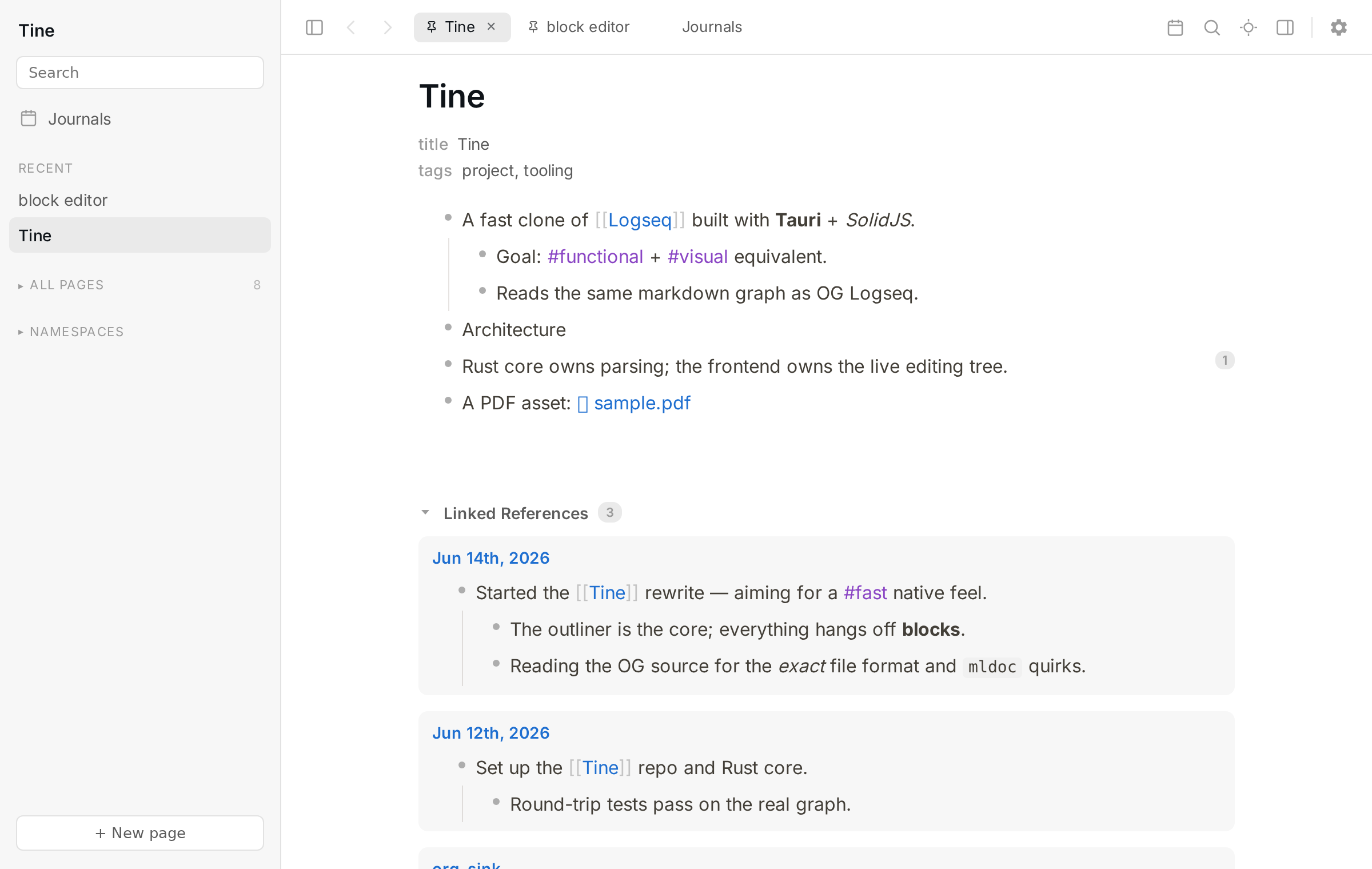The image size is (1372, 869).
Task: Click the Architecture block text
Action: (x=514, y=330)
